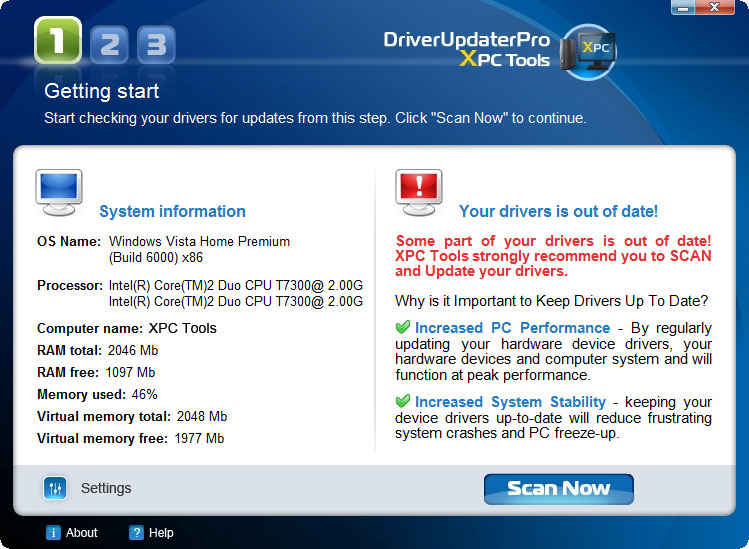Click the '2048 Mb' virtual memory total value
This screenshot has height=549, width=749.
coord(202,416)
